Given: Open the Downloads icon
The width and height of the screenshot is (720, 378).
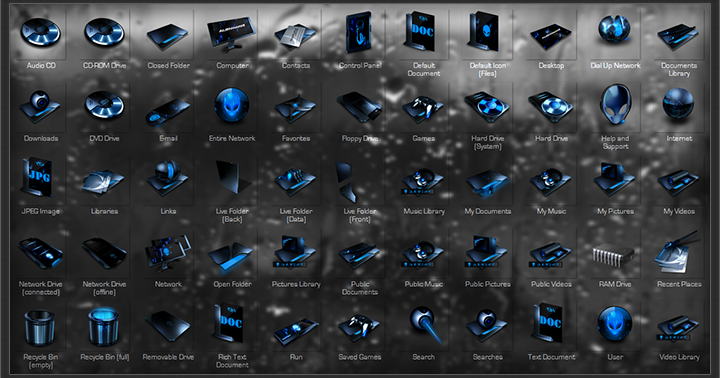Looking at the screenshot, I should point(40,107).
